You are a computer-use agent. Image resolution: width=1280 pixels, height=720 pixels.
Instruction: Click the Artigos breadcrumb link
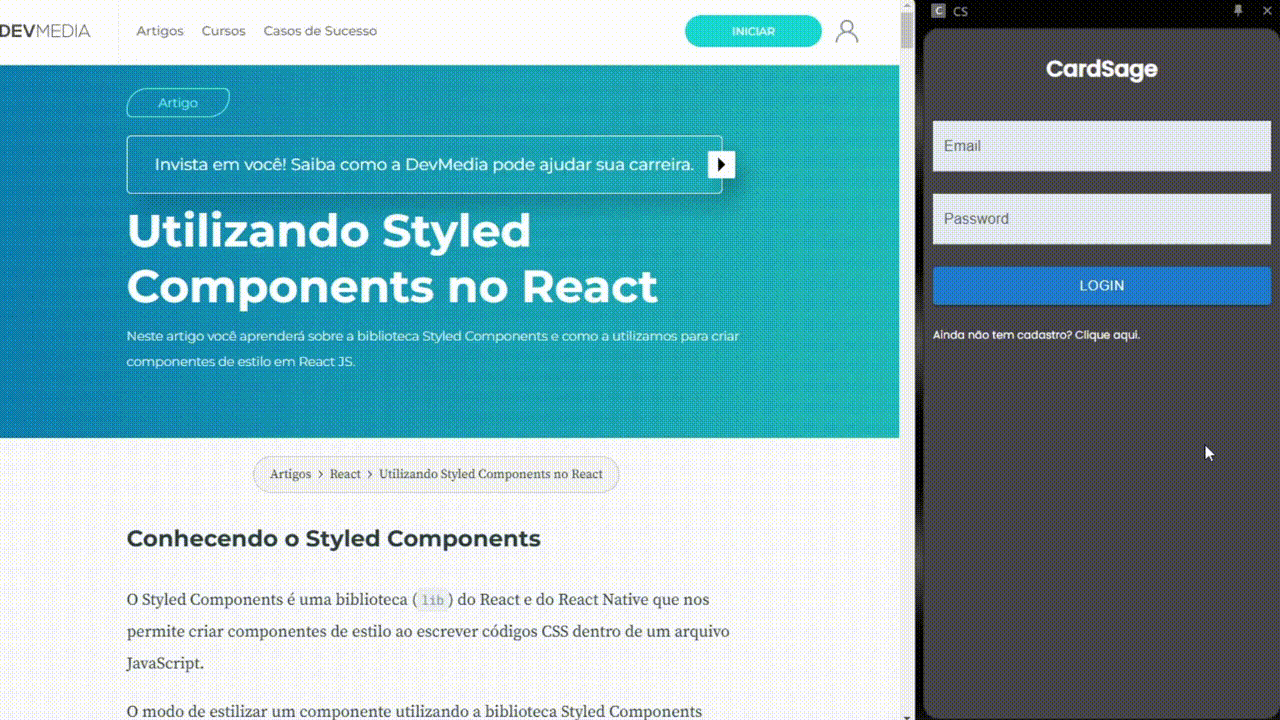(290, 474)
